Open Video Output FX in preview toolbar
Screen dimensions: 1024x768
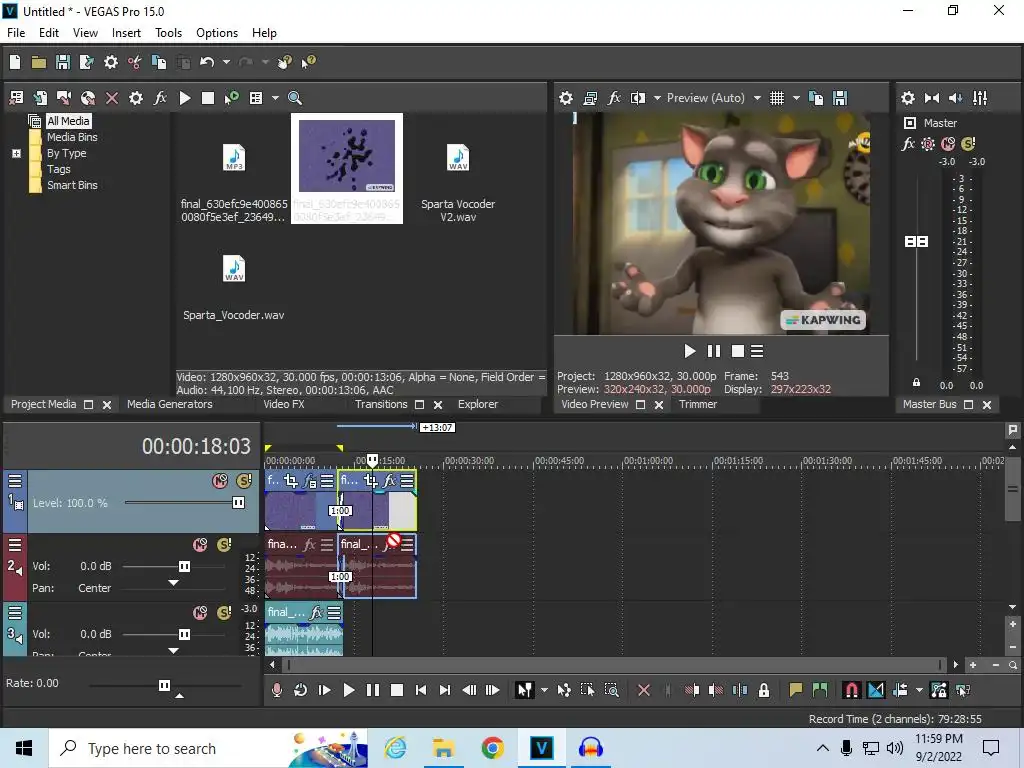(x=614, y=98)
